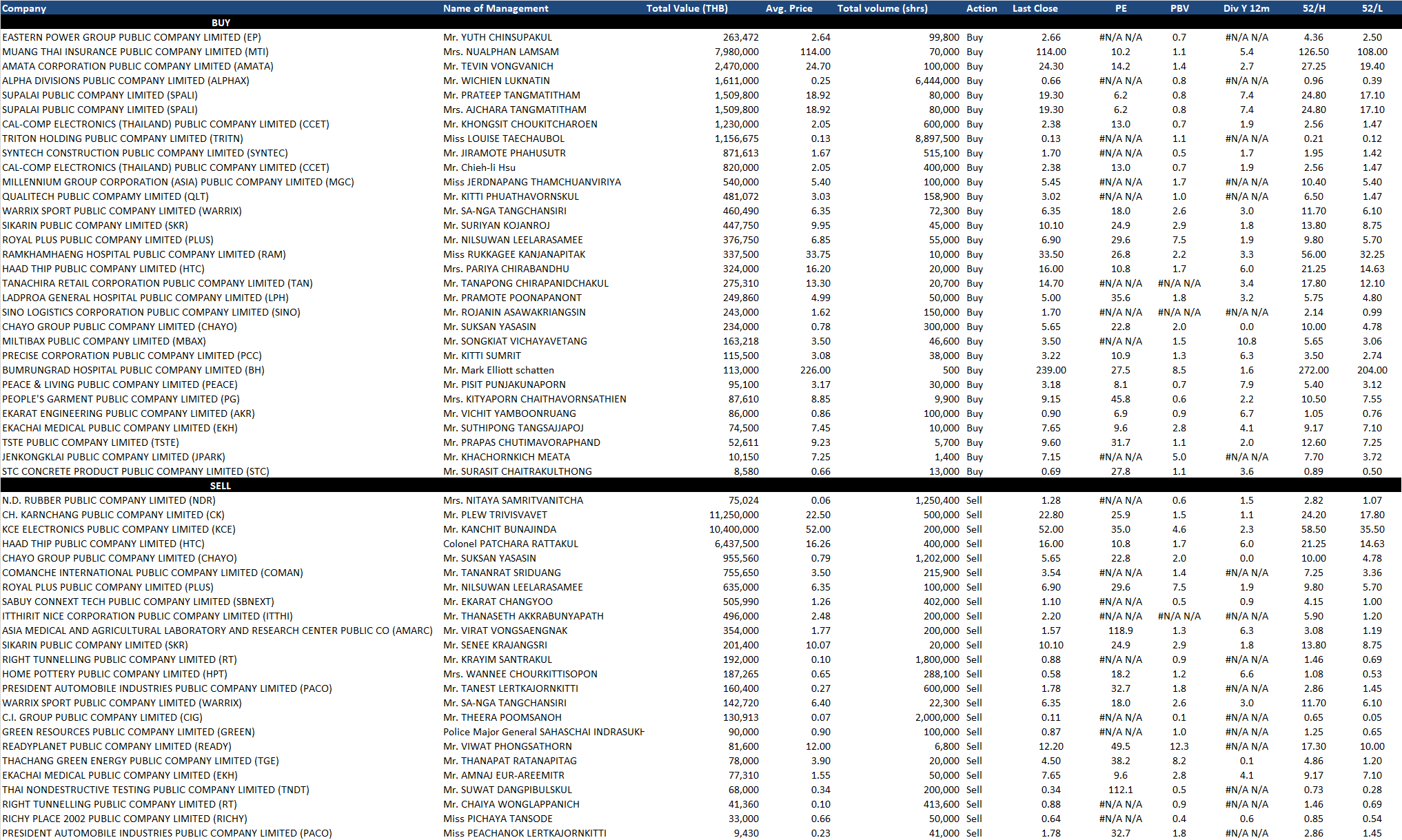Image resolution: width=1402 pixels, height=840 pixels.
Task: Click CH. Karnchang (CK) company cell
Action: tap(113, 515)
